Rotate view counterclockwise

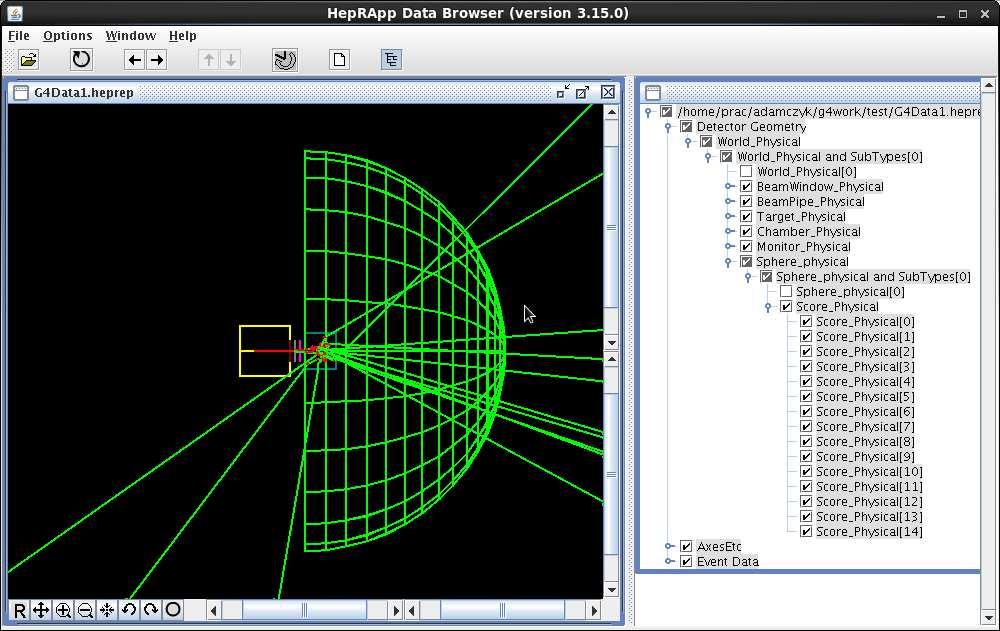point(129,611)
